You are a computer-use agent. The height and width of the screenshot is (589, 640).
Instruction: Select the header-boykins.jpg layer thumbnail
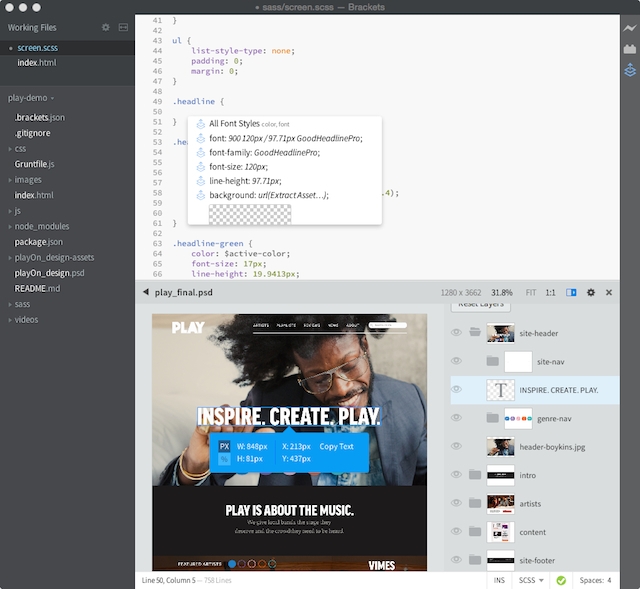tap(500, 447)
